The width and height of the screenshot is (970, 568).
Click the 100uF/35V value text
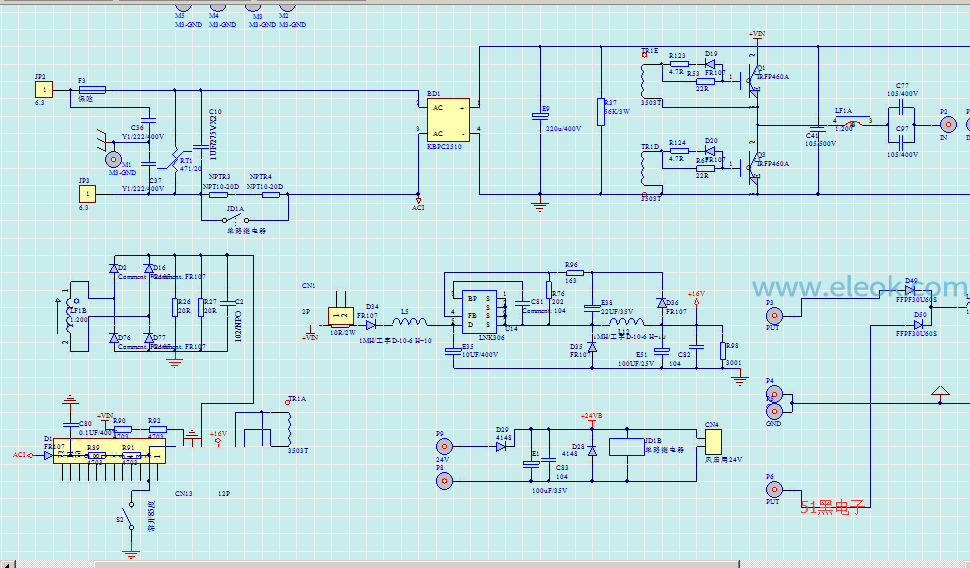tap(549, 491)
